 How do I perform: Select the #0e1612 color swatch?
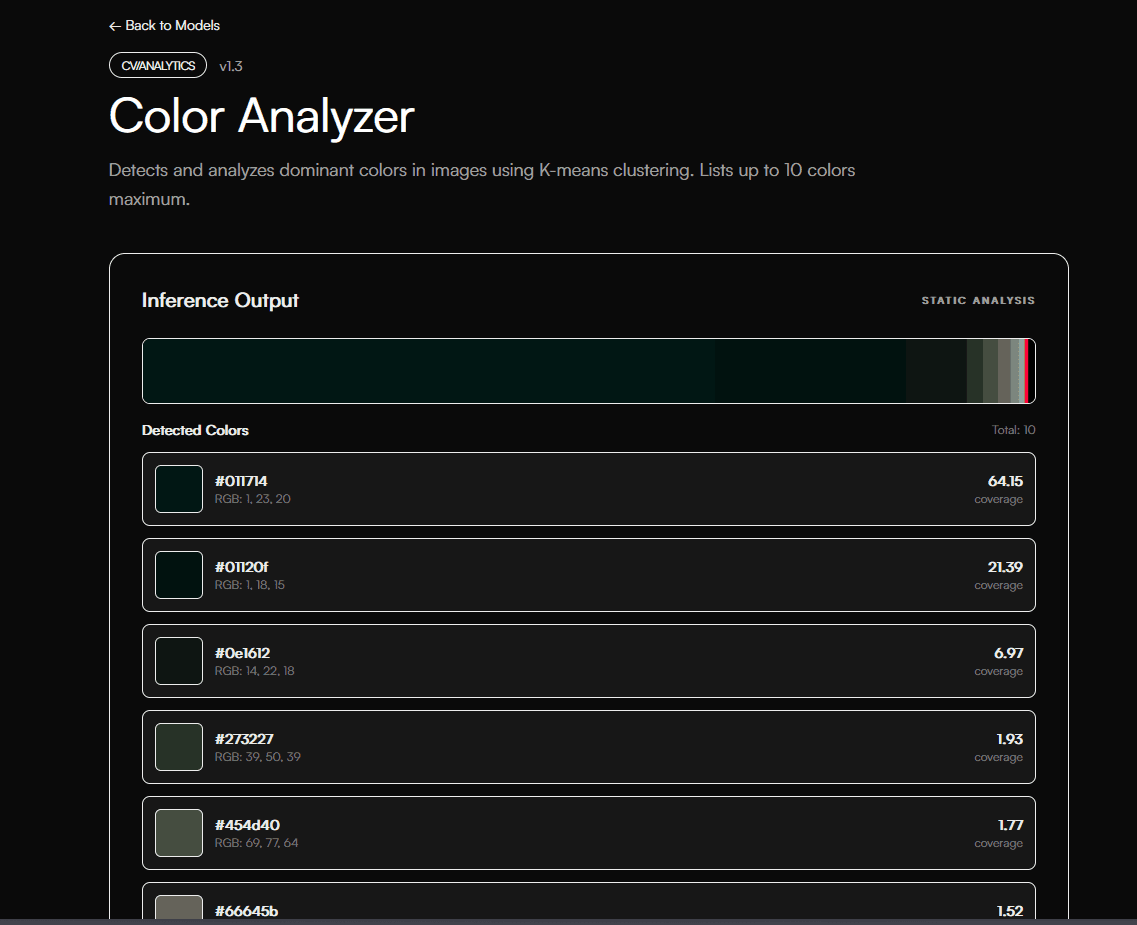tap(179, 661)
